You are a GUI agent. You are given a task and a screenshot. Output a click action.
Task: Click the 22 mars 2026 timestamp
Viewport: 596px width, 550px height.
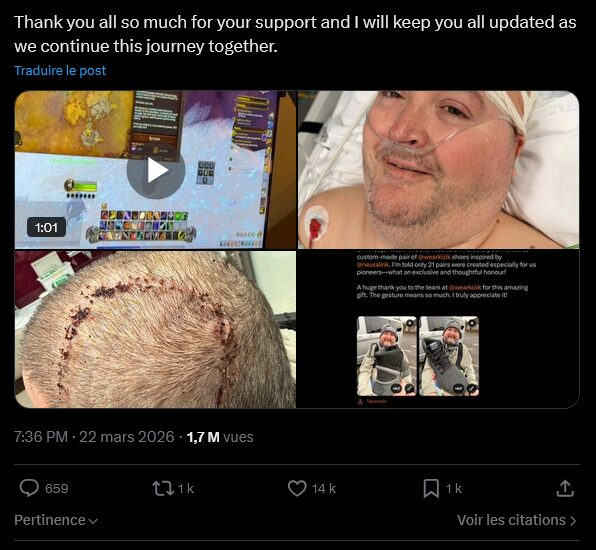[x=127, y=437]
